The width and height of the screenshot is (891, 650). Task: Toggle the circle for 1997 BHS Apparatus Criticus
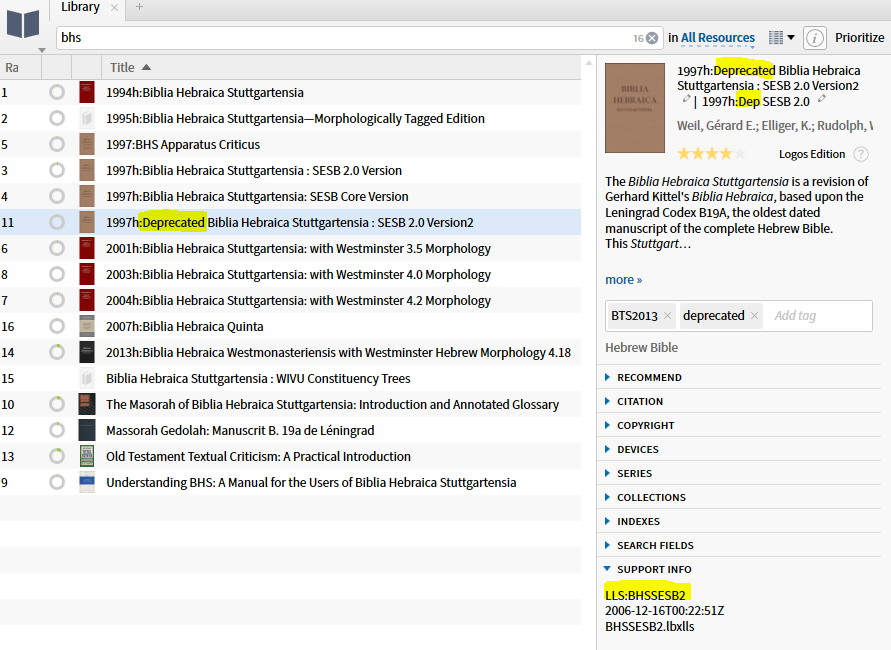point(57,144)
